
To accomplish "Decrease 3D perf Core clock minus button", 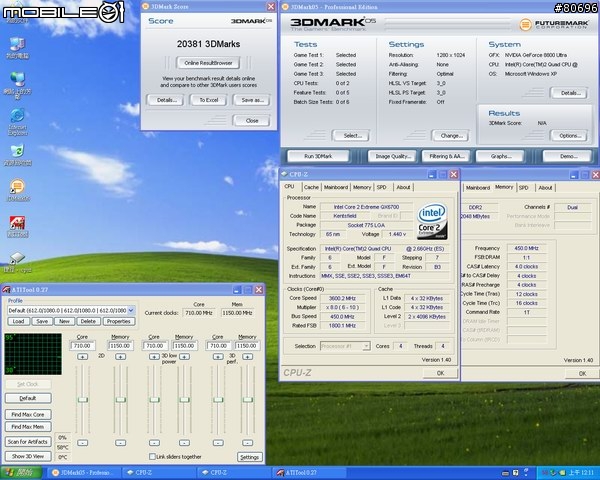I will (x=218, y=443).
